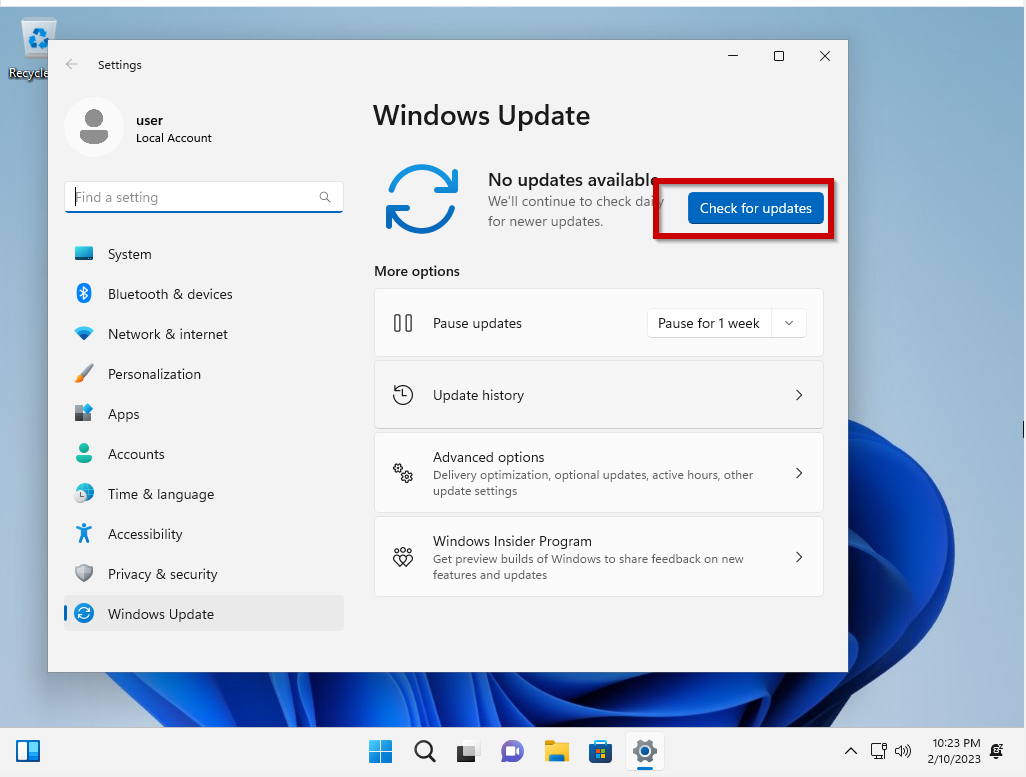The height and width of the screenshot is (777, 1026).
Task: Open Task View on the taskbar
Action: click(468, 751)
